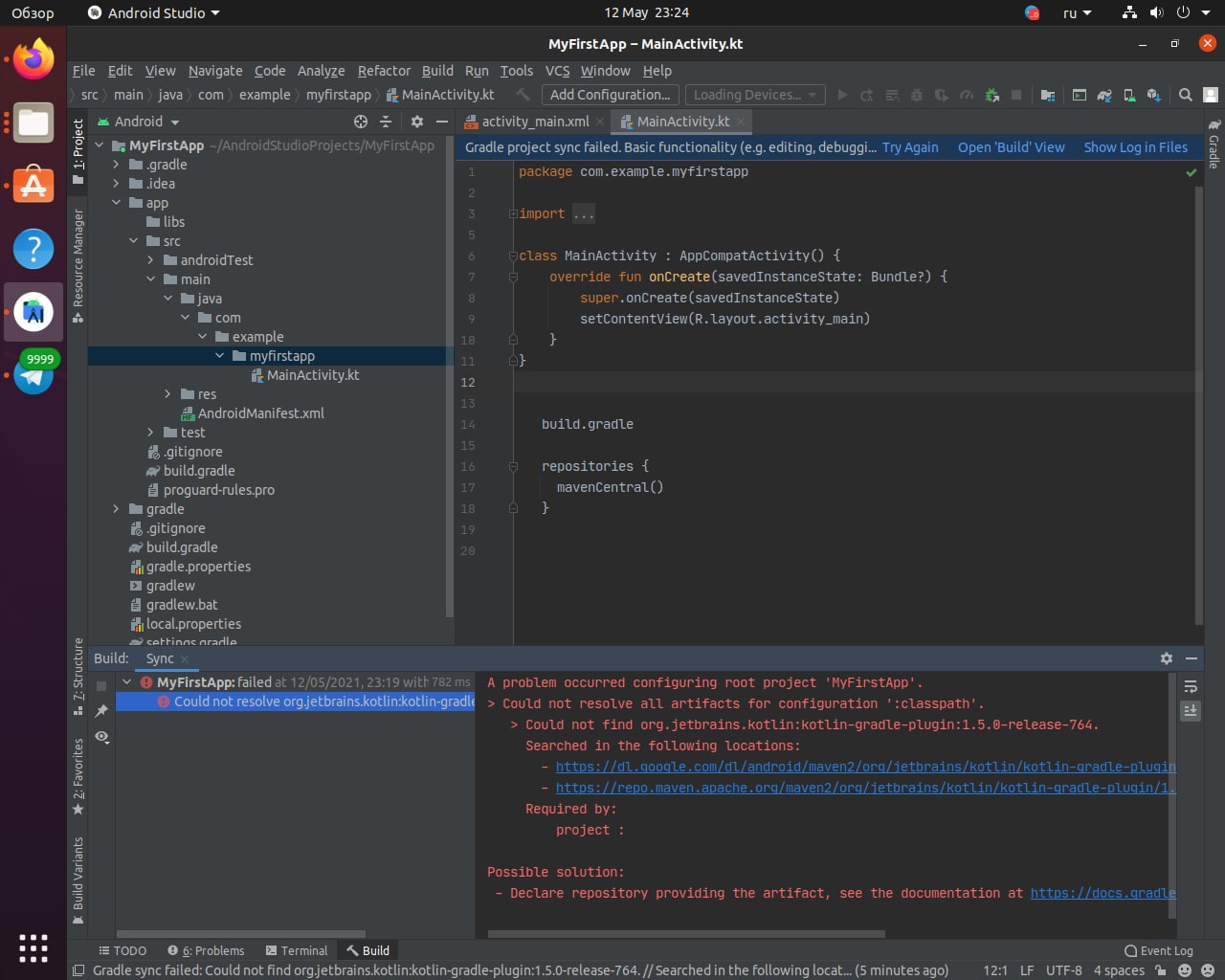The height and width of the screenshot is (980, 1225).
Task: Click the Search Everywhere magnifier
Action: click(x=1186, y=95)
